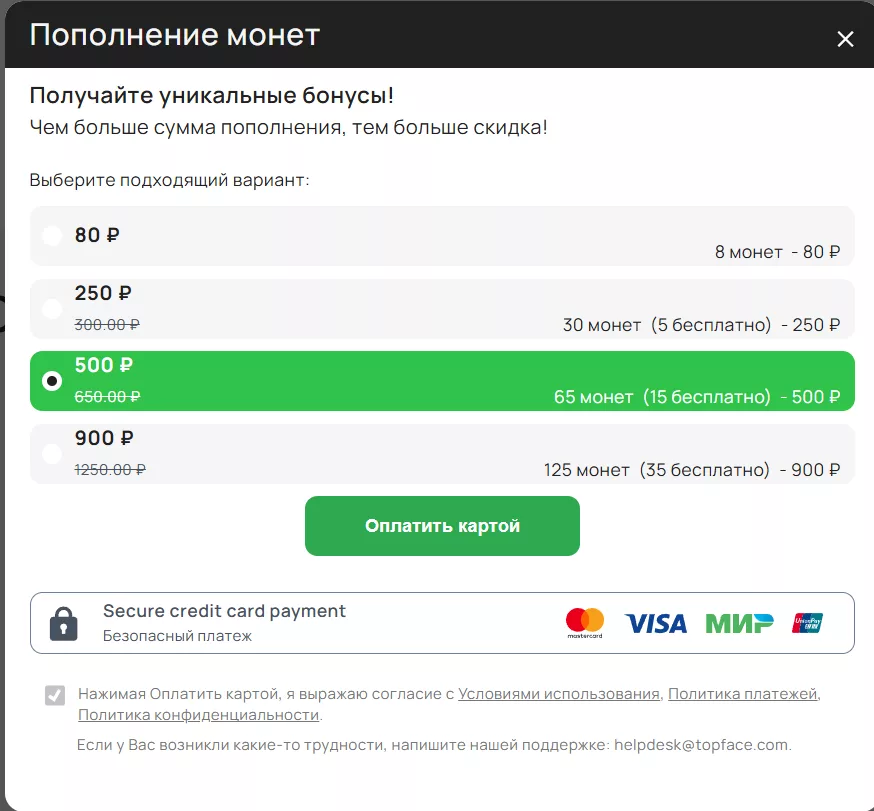The height and width of the screenshot is (811, 874).
Task: Select the 80 ₽ top-up radio button
Action: pos(51,236)
